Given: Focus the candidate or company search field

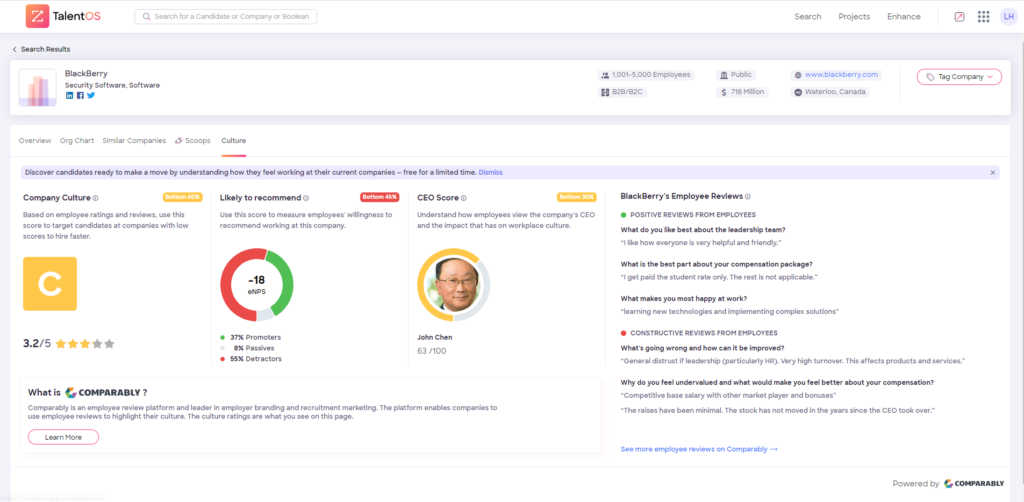Looking at the screenshot, I should point(225,16).
